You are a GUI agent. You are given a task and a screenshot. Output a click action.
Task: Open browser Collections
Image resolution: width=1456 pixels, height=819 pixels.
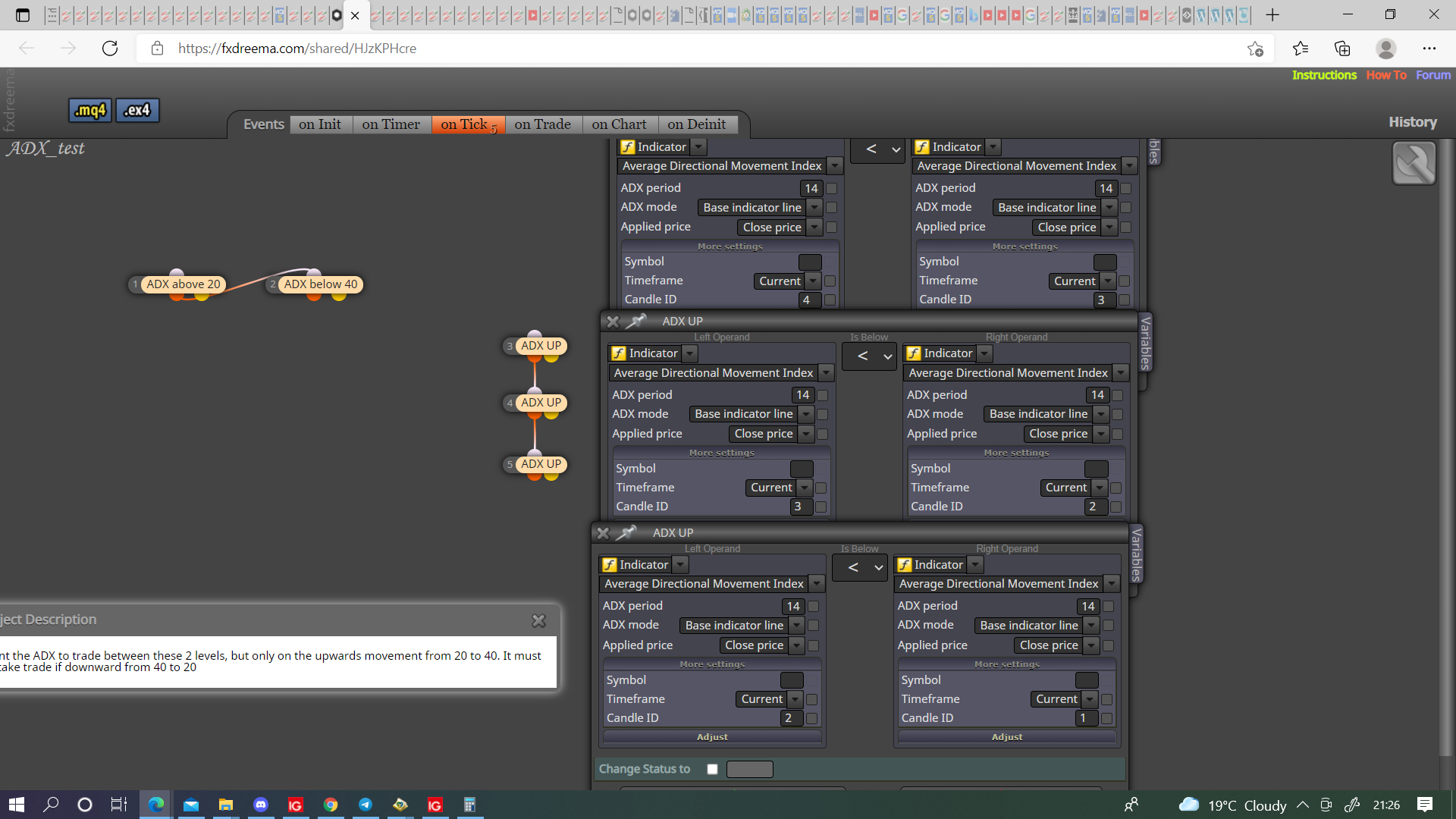coord(1342,49)
